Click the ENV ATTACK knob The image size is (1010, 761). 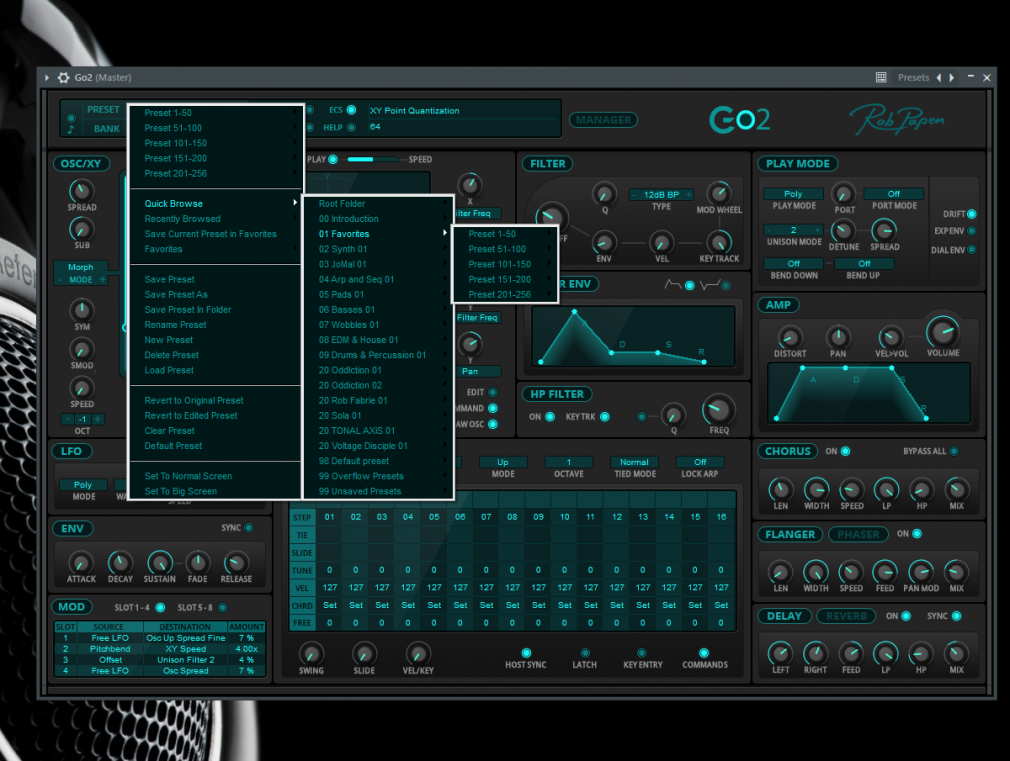pyautogui.click(x=81, y=563)
